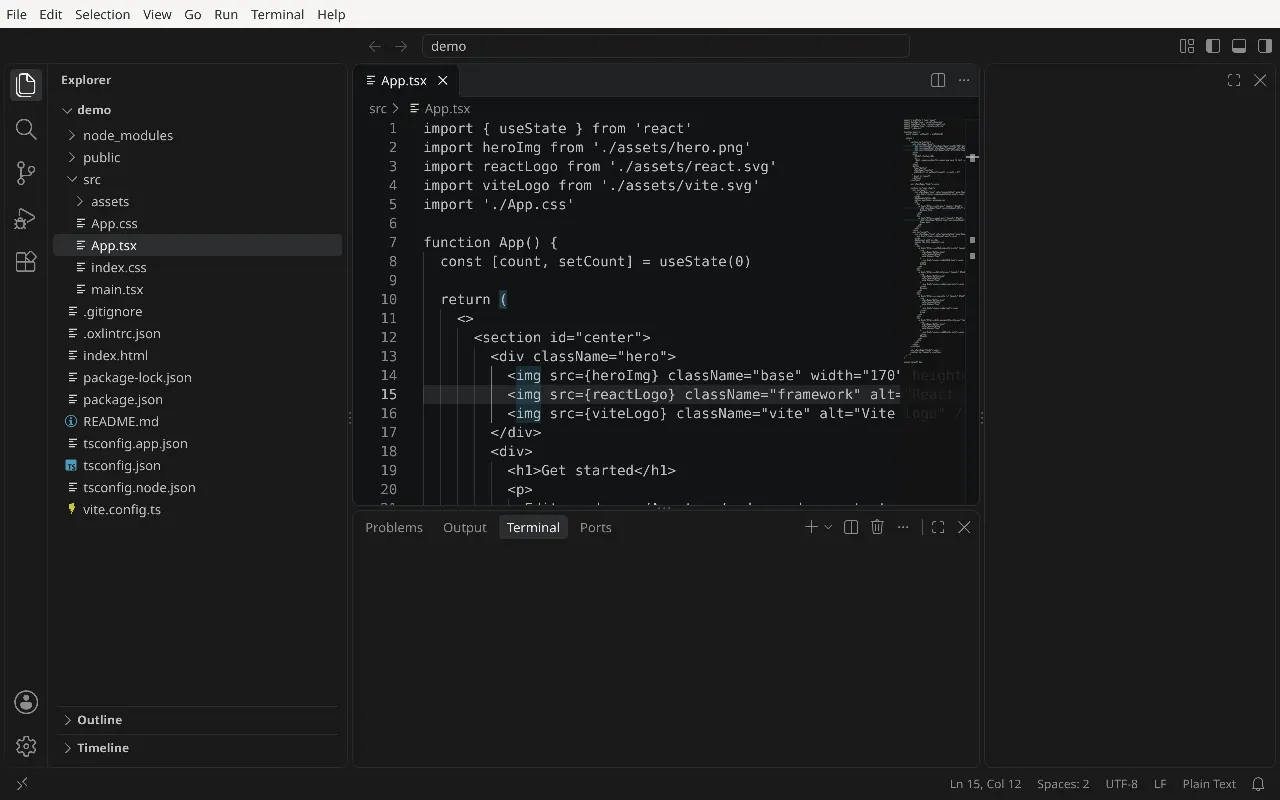Open the Extensions view

click(26, 262)
